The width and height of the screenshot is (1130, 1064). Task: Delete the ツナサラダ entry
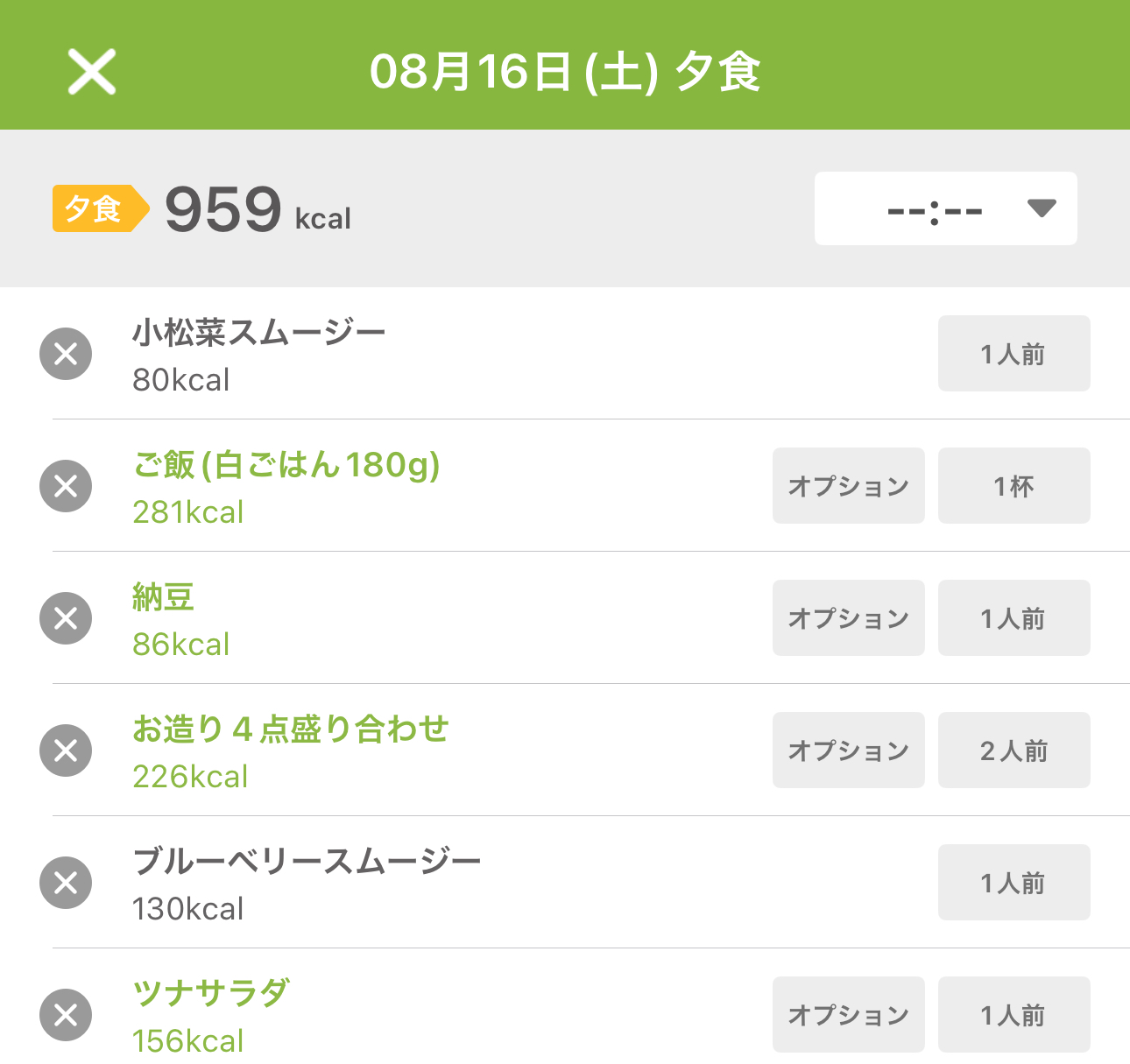pyautogui.click(x=66, y=1015)
